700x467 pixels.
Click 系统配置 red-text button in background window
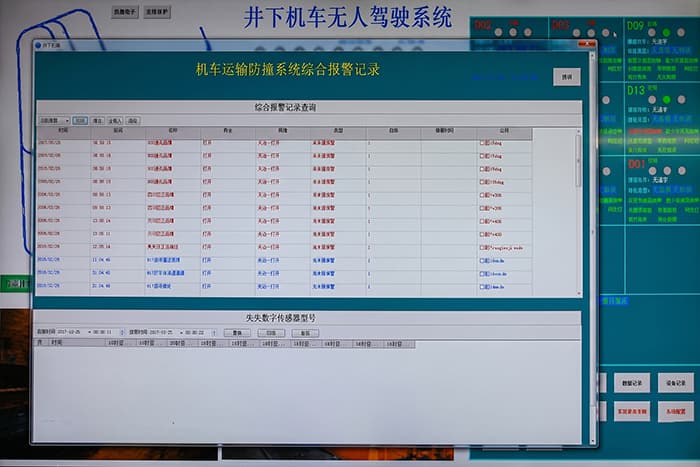(675, 412)
